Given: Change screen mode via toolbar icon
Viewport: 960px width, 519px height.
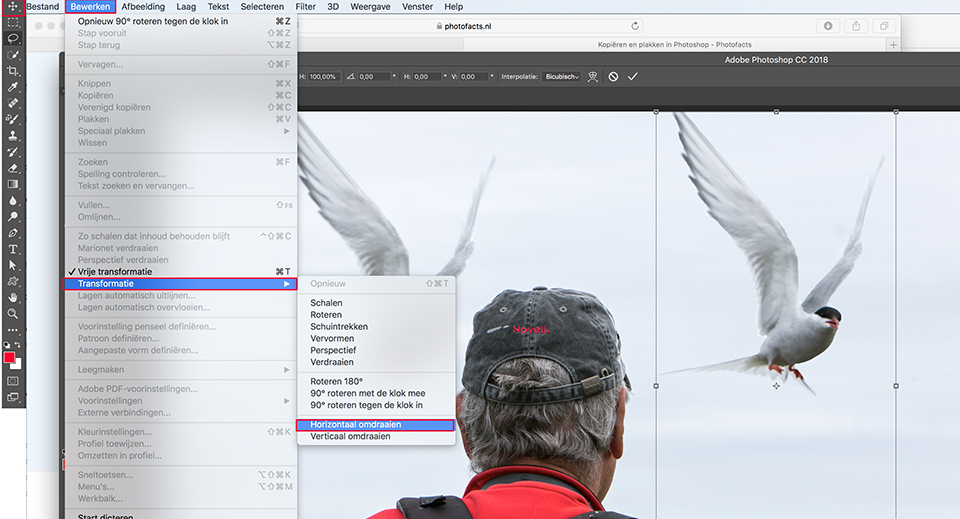Looking at the screenshot, I should [13, 397].
